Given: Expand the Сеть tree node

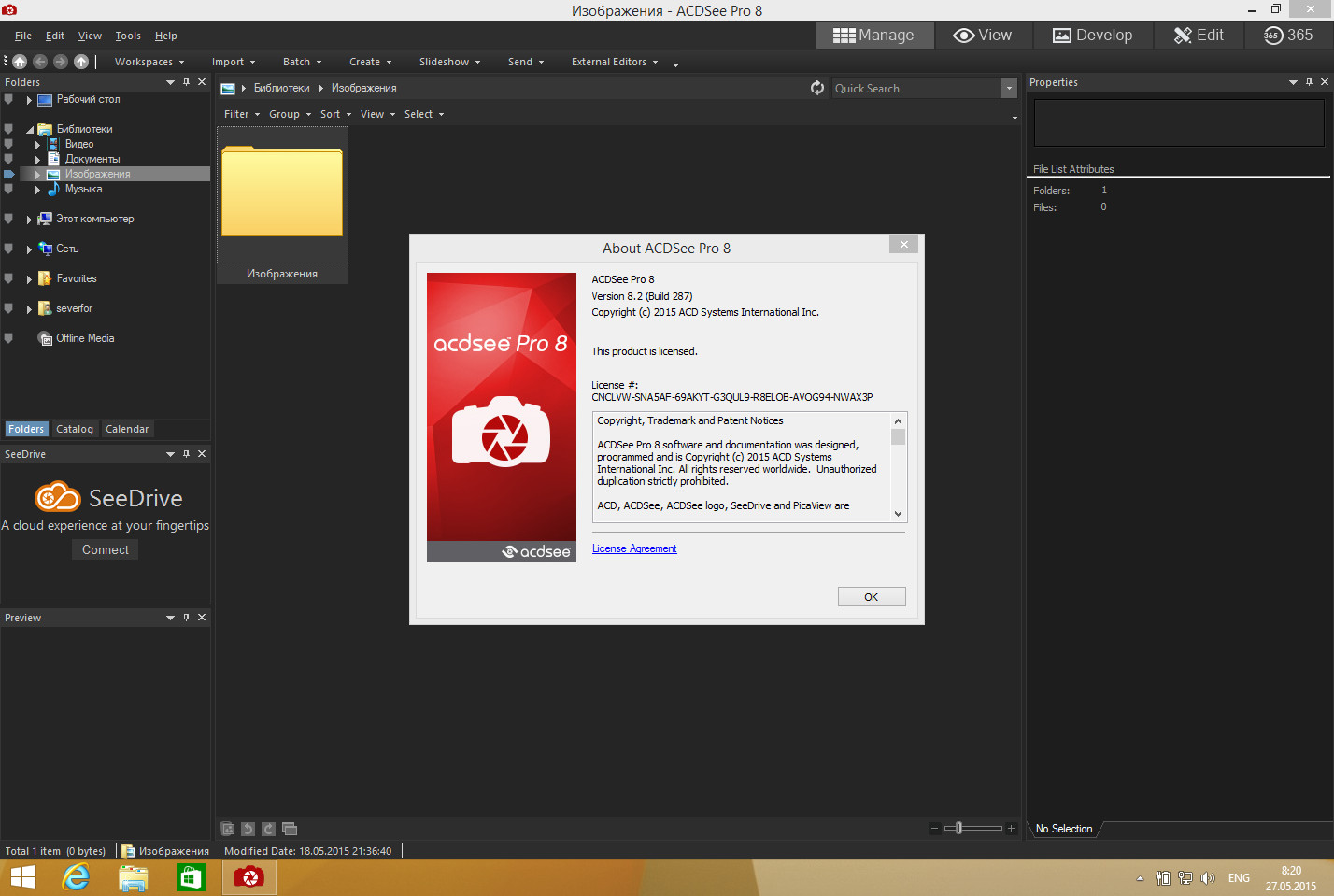Looking at the screenshot, I should click(29, 249).
